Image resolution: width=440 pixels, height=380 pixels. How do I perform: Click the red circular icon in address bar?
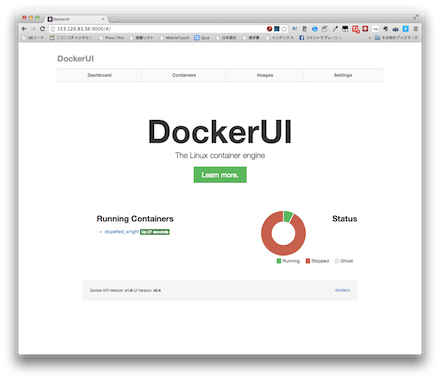pos(269,29)
